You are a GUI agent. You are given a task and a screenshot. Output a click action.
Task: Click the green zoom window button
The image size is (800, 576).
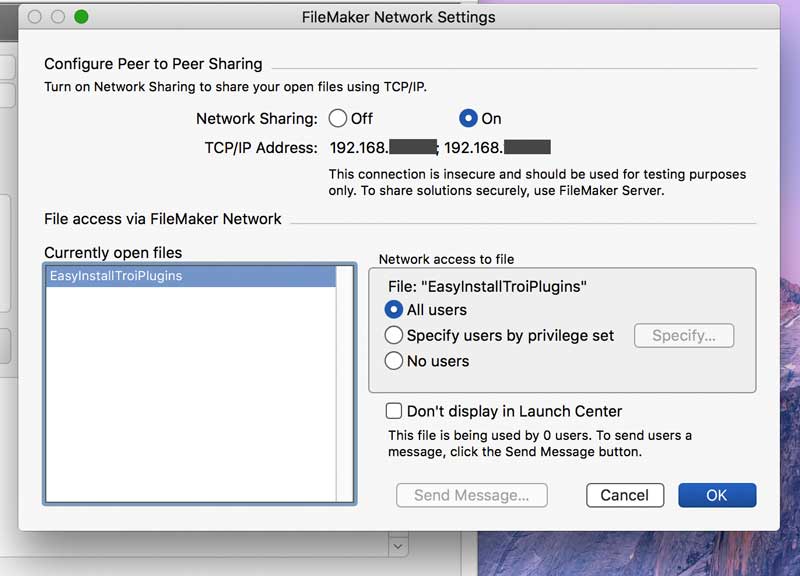[81, 17]
